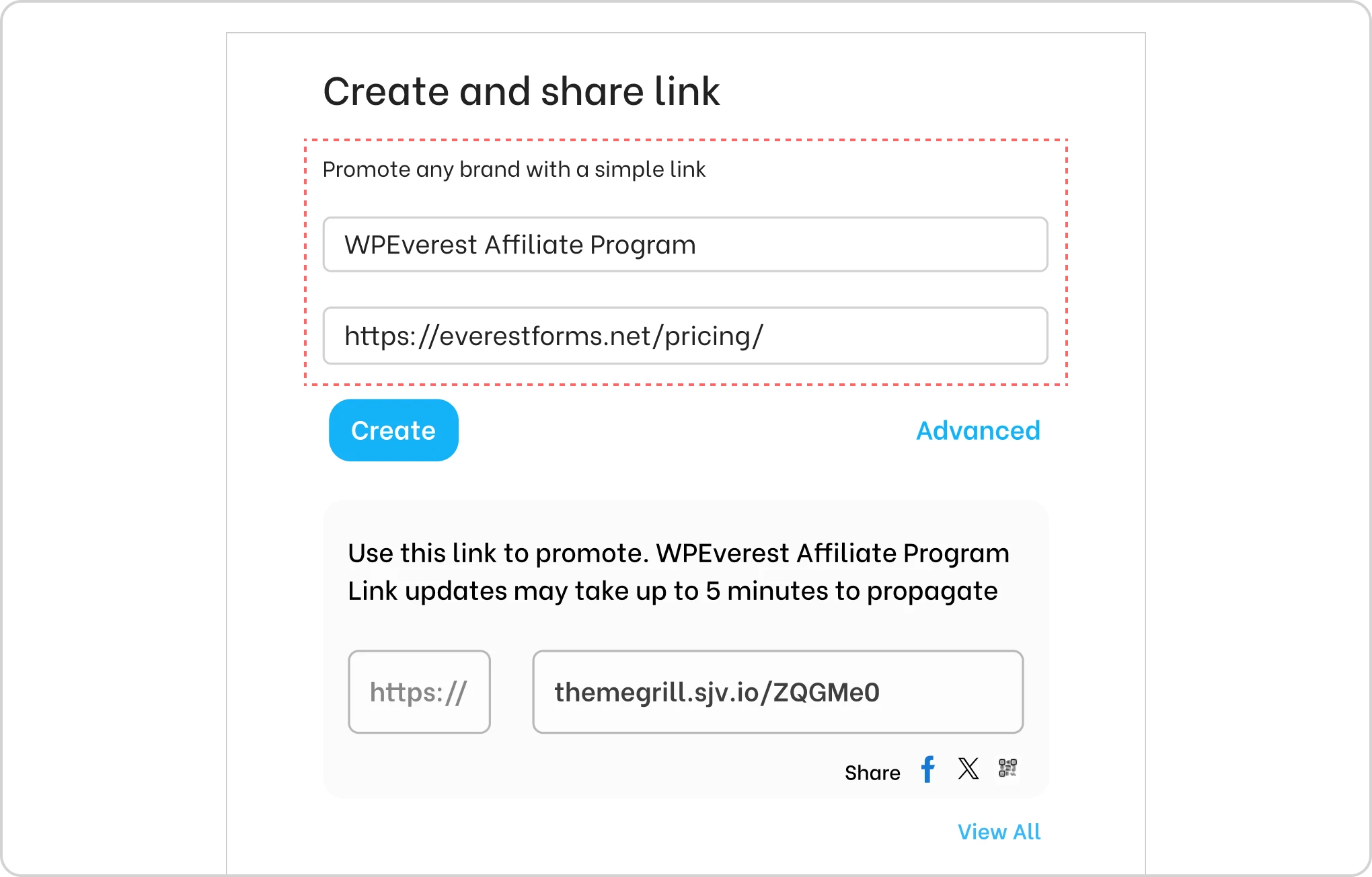
Task: Open the Advanced link options
Action: pos(978,430)
